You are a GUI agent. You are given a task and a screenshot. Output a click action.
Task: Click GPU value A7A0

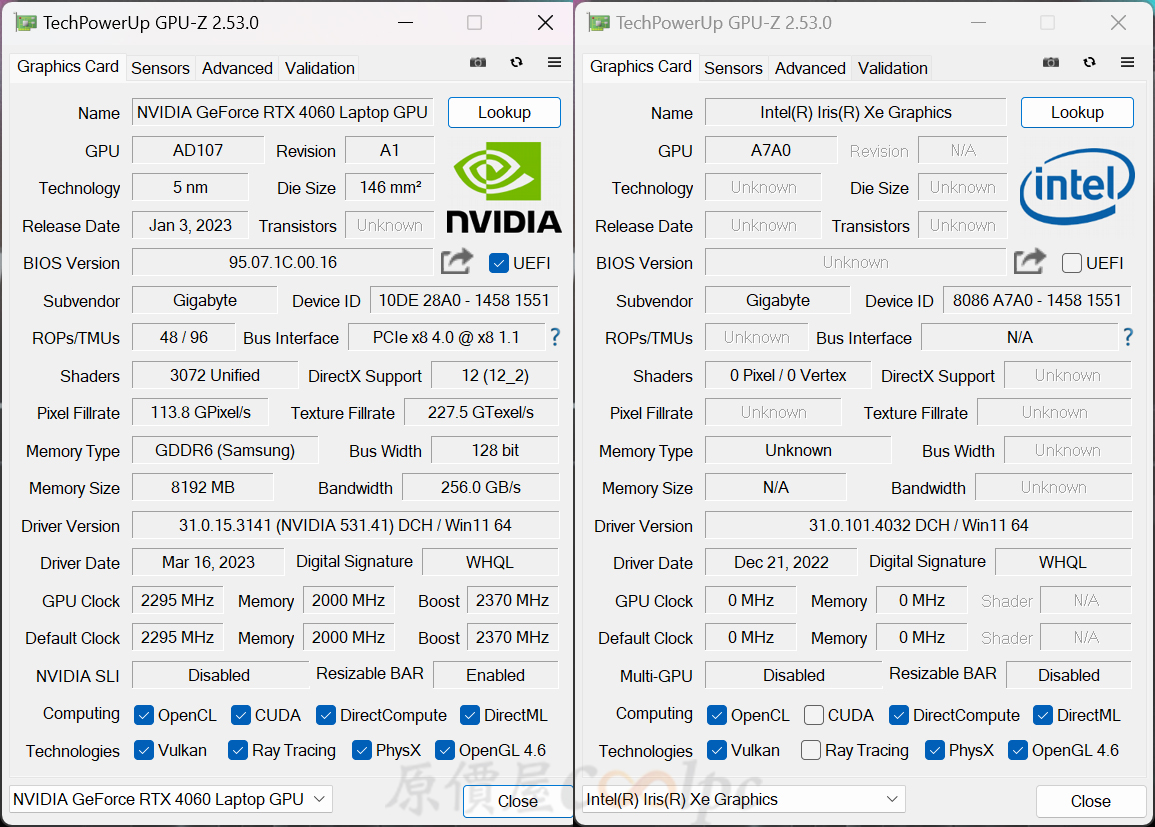coord(771,150)
